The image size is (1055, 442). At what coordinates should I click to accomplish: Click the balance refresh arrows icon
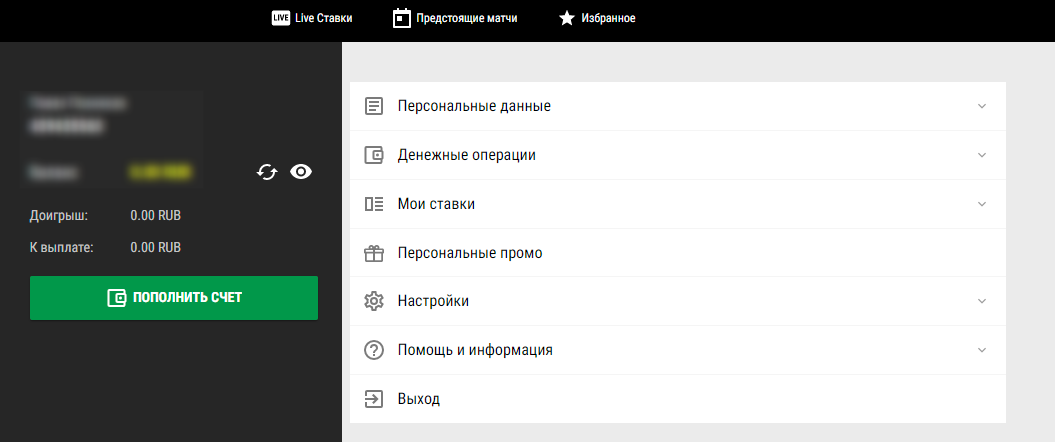coord(267,172)
